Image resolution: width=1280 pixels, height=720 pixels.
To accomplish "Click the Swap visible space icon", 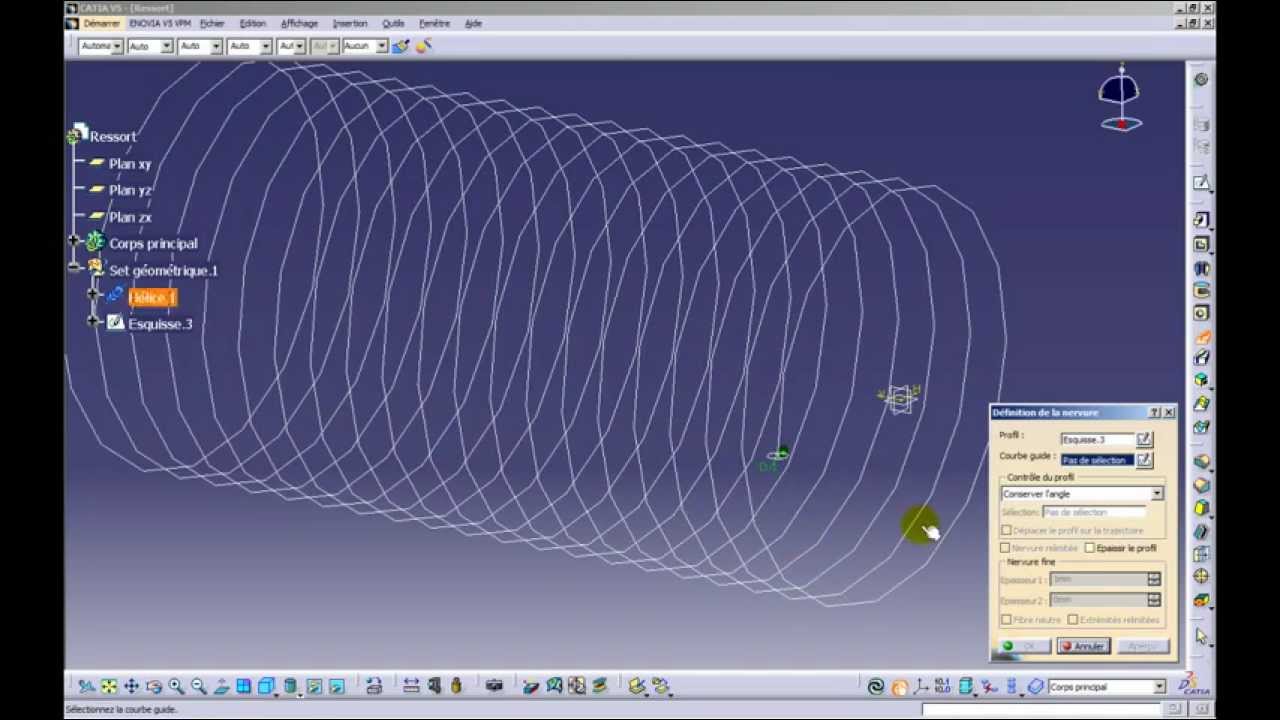I will 336,686.
